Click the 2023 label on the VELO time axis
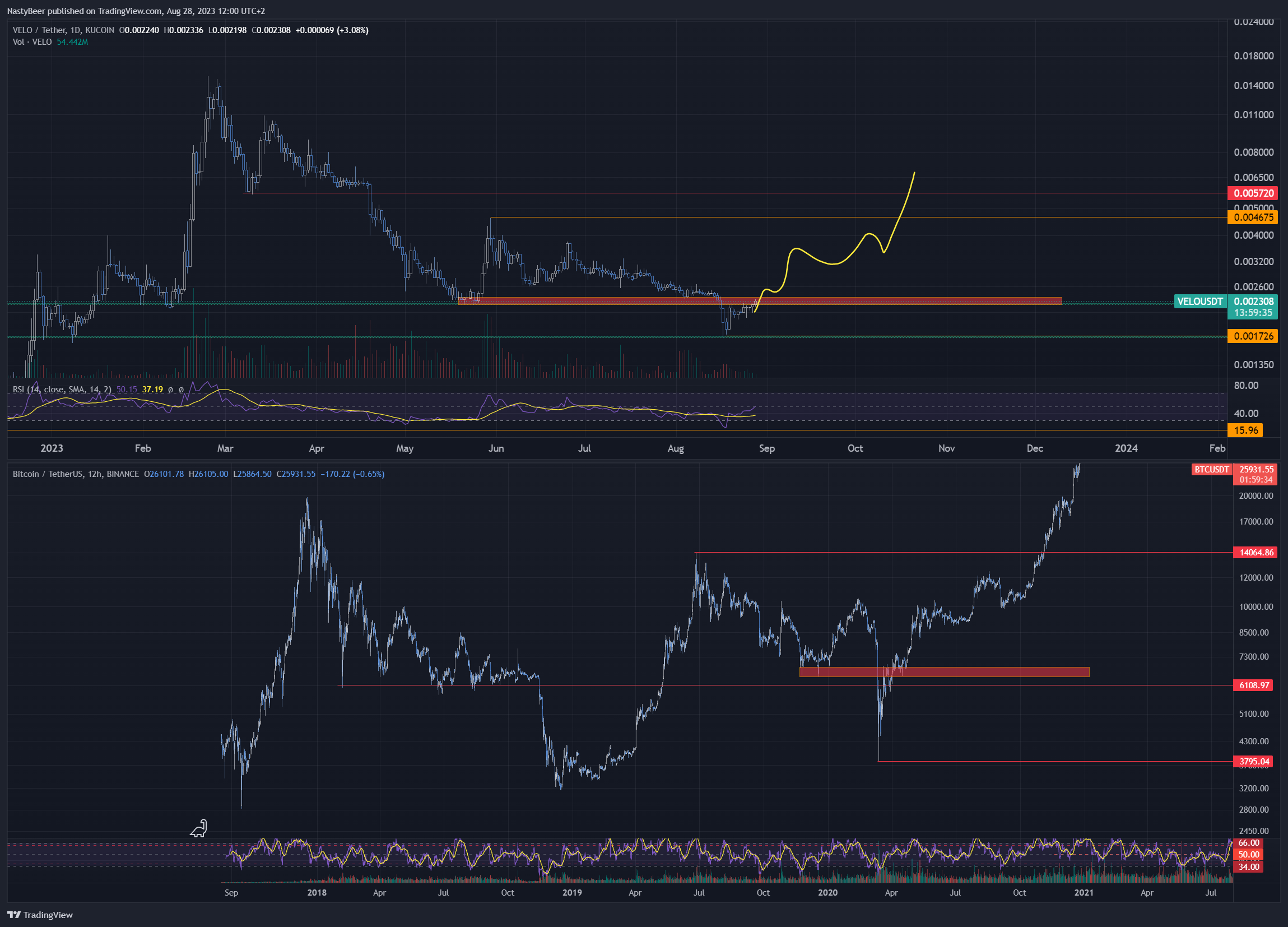This screenshot has height=927, width=1288. click(x=52, y=448)
